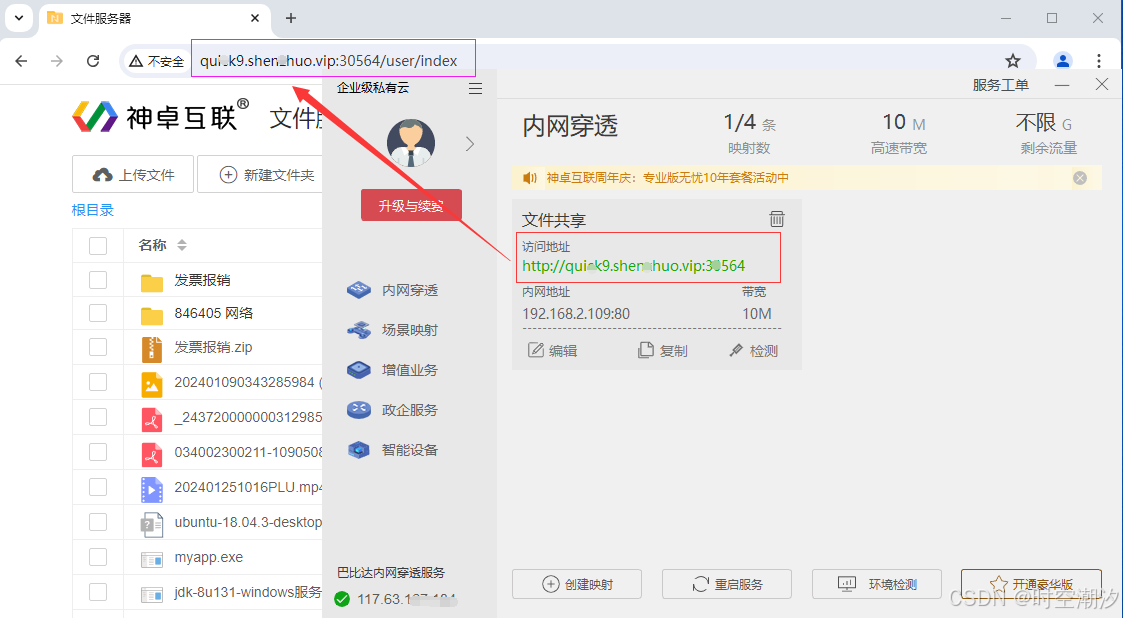Click the not secure warning badge
1123x618 pixels.
155,62
